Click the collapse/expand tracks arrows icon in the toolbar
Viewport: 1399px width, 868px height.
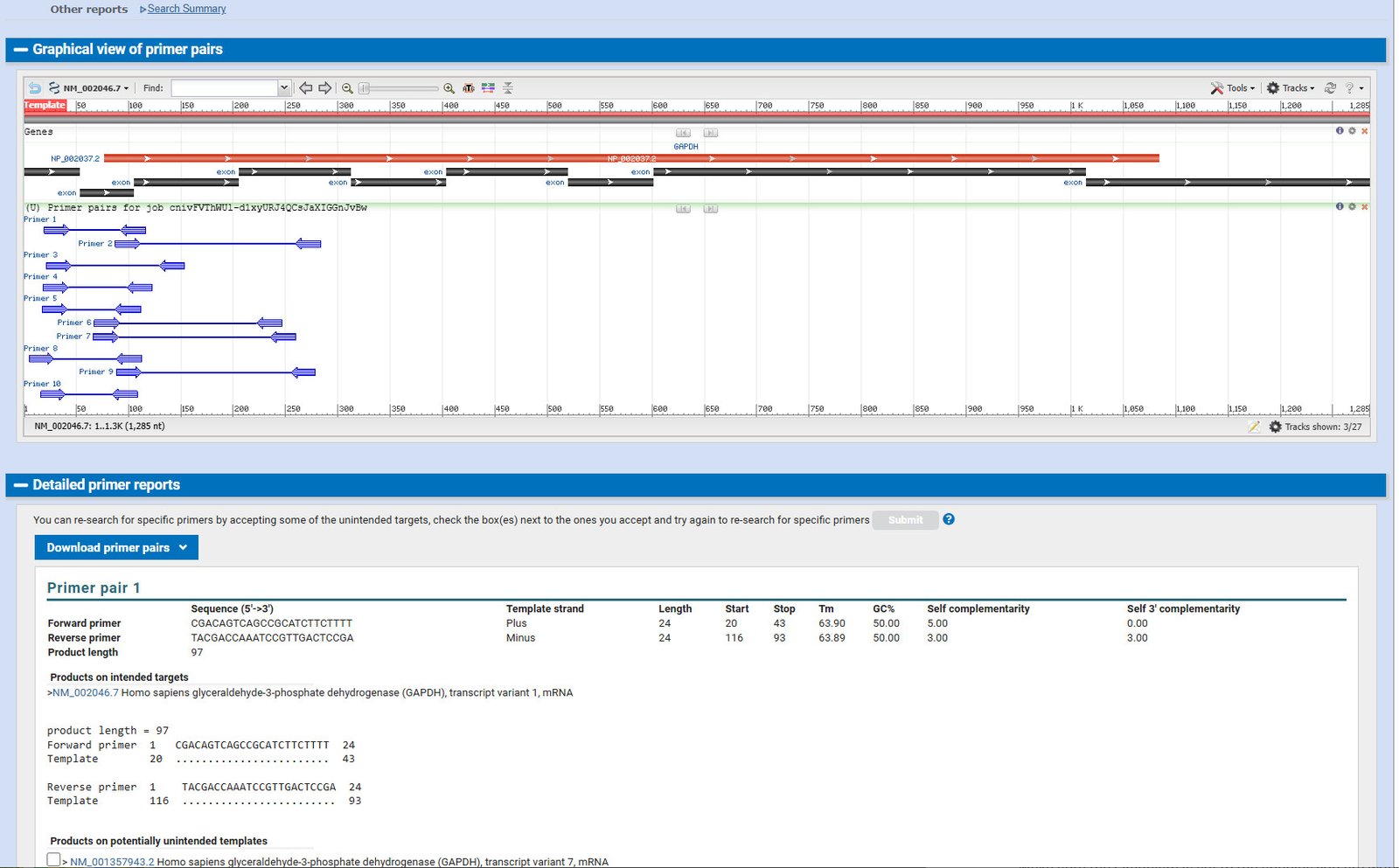tap(508, 88)
